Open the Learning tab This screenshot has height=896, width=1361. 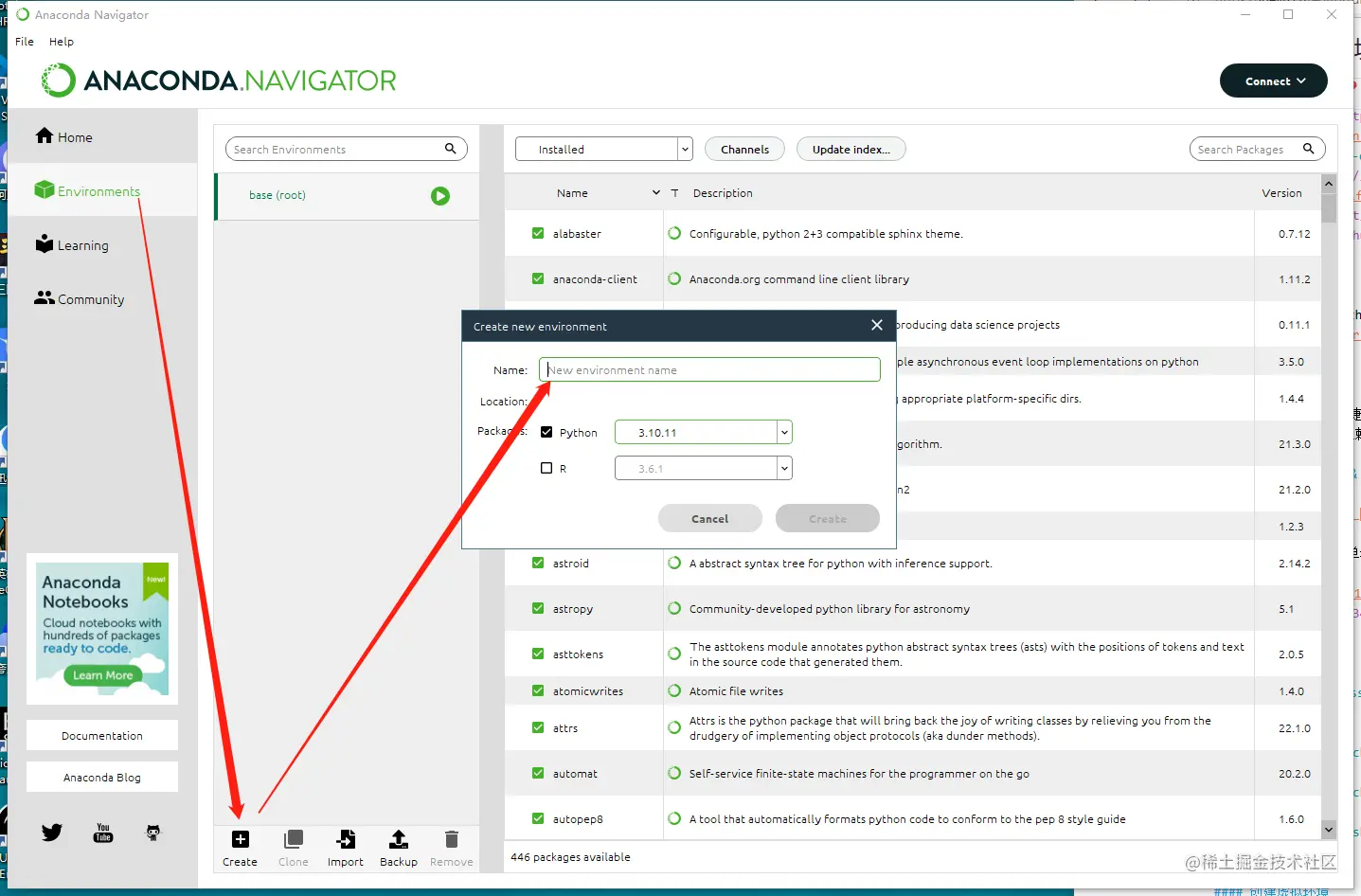pyautogui.click(x=102, y=244)
